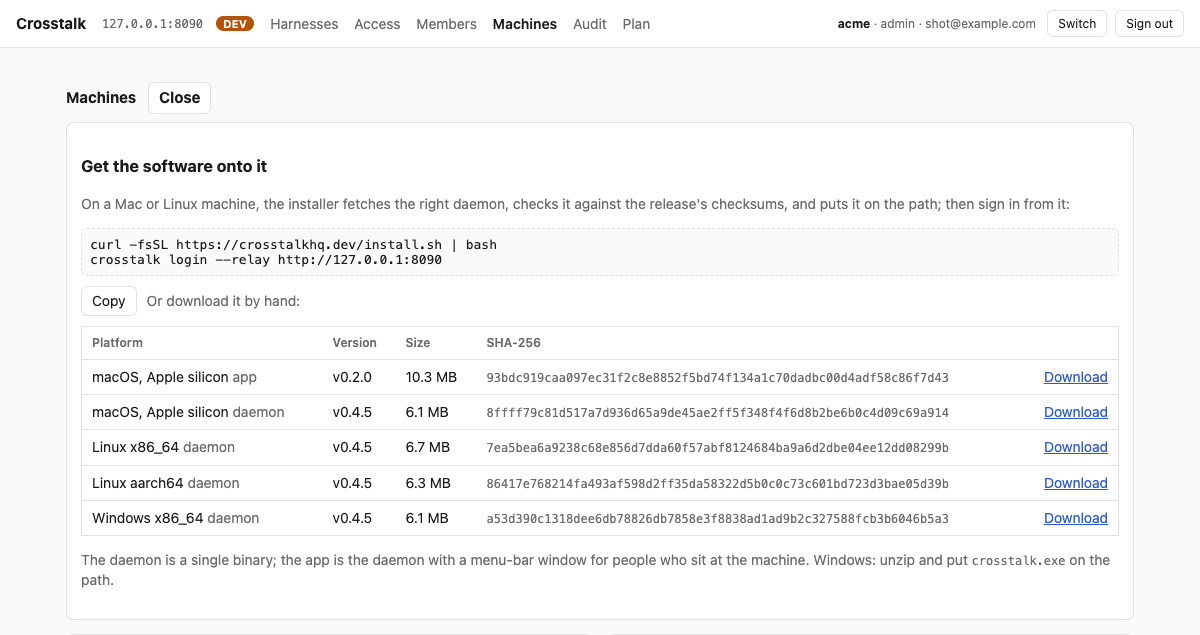Download the Windows x86_64 daemon

(1076, 518)
